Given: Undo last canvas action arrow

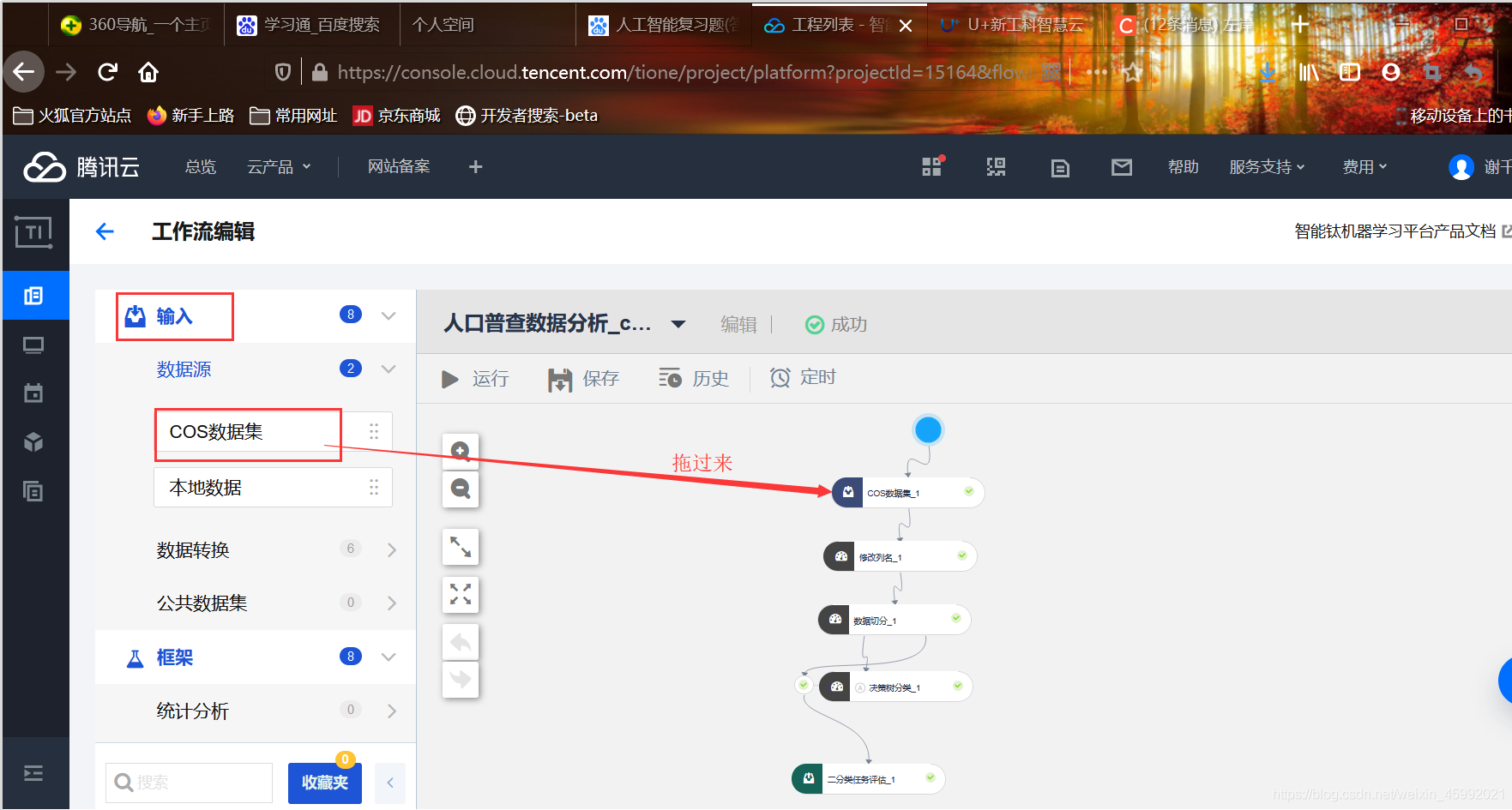Looking at the screenshot, I should click(461, 642).
